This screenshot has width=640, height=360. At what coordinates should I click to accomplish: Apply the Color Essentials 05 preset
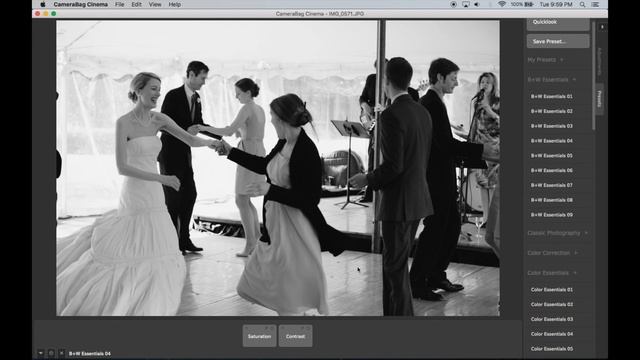[551, 349]
